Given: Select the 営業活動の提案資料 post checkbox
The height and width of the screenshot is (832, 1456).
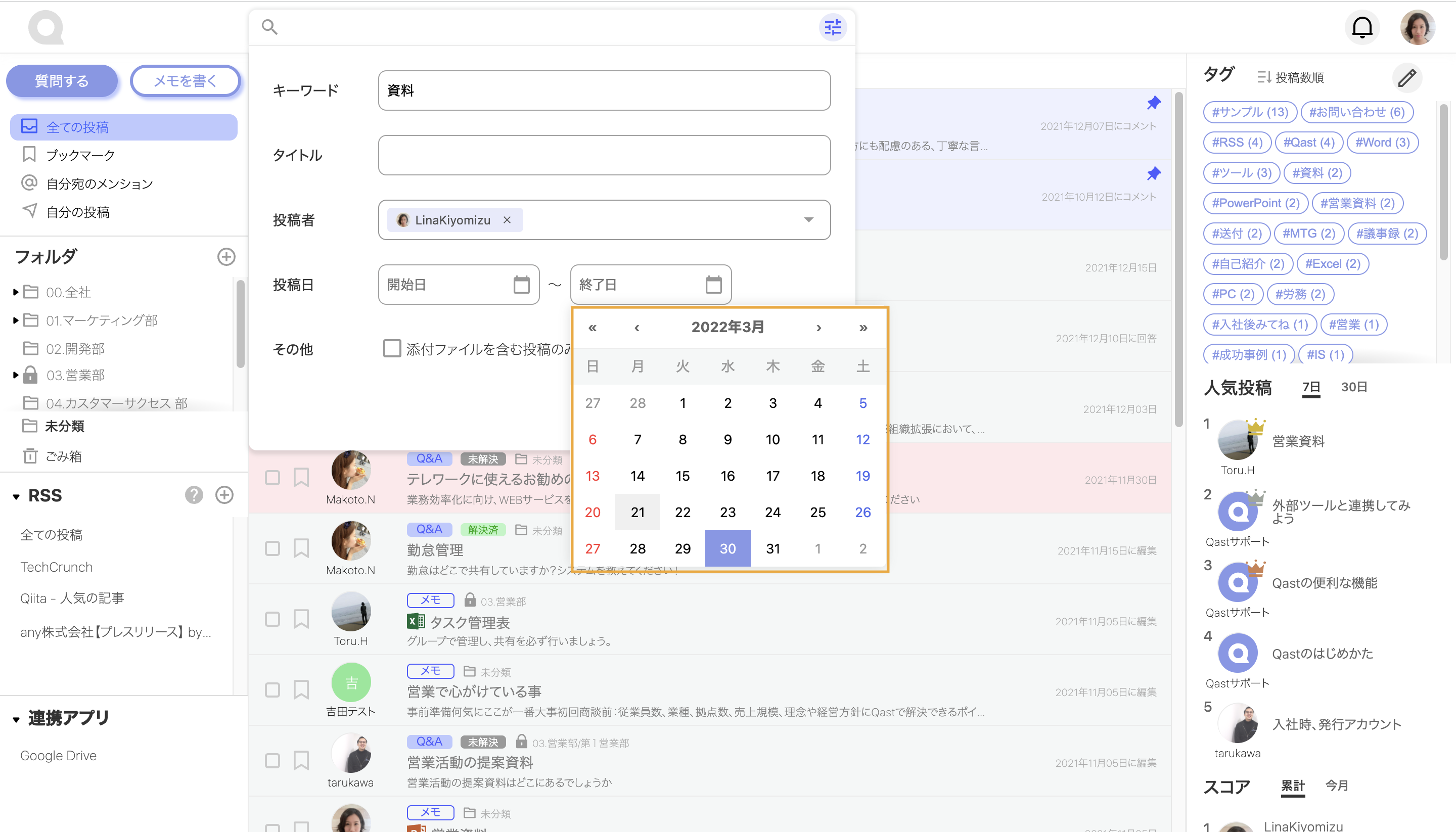Looking at the screenshot, I should click(272, 761).
